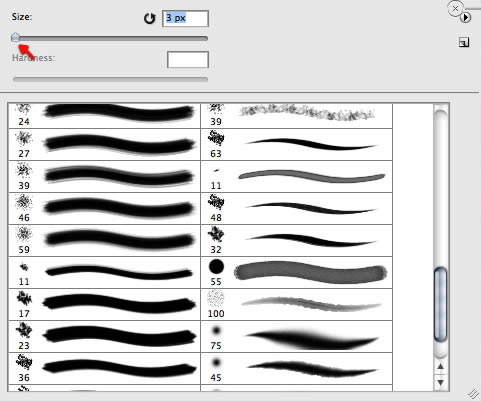Click the Size value input field

pyautogui.click(x=185, y=18)
